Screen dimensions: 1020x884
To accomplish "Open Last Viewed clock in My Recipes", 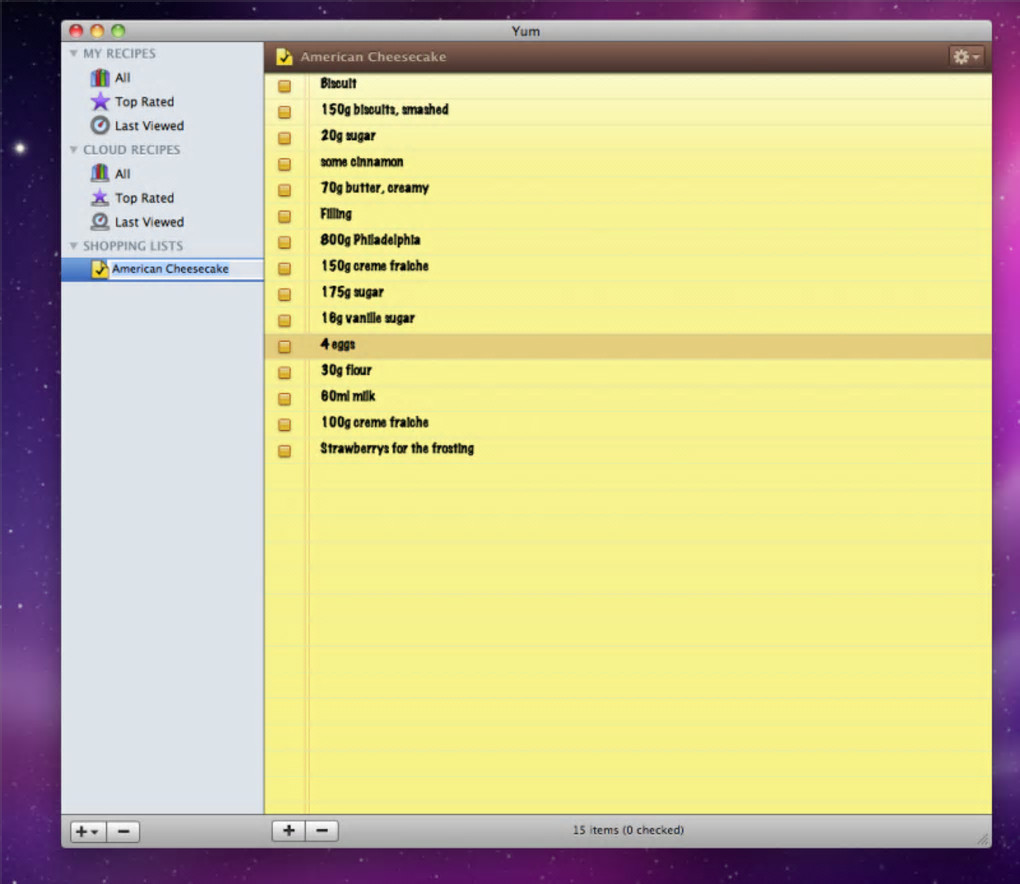I will coord(100,125).
